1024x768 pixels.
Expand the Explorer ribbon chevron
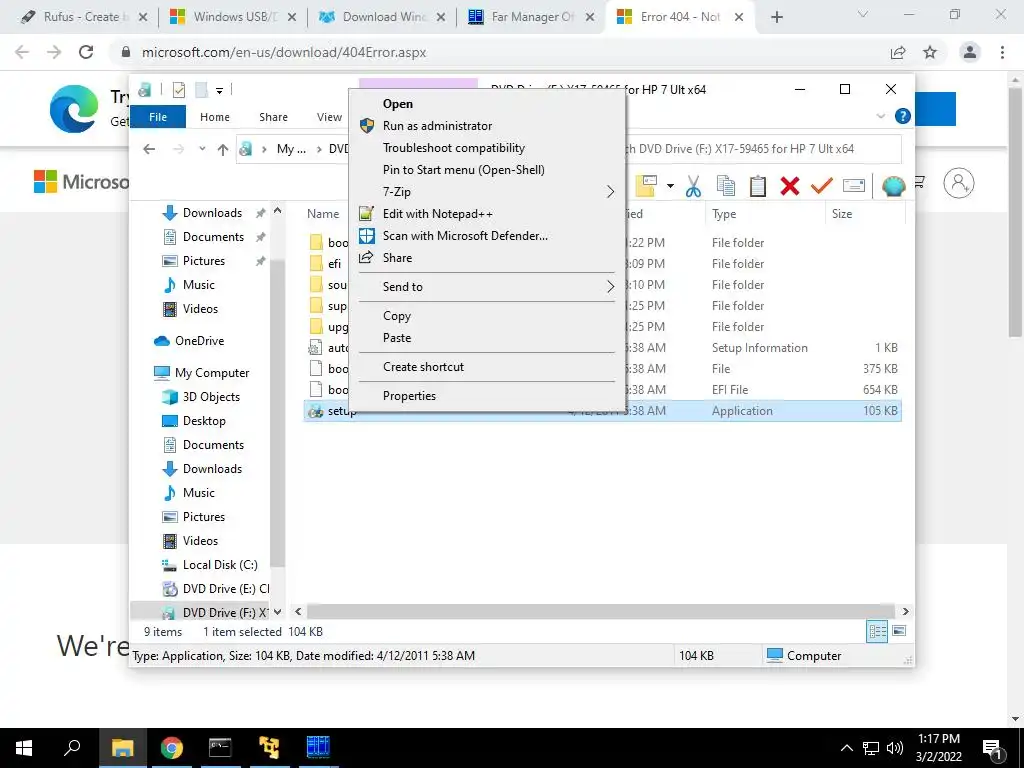click(x=880, y=116)
